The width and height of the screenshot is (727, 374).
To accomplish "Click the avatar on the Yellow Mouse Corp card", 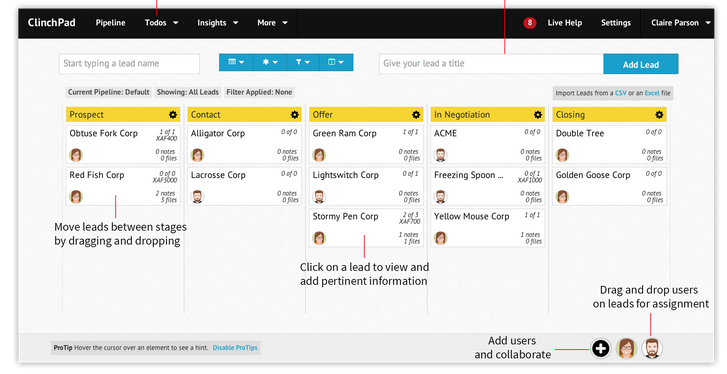I will pyautogui.click(x=440, y=238).
